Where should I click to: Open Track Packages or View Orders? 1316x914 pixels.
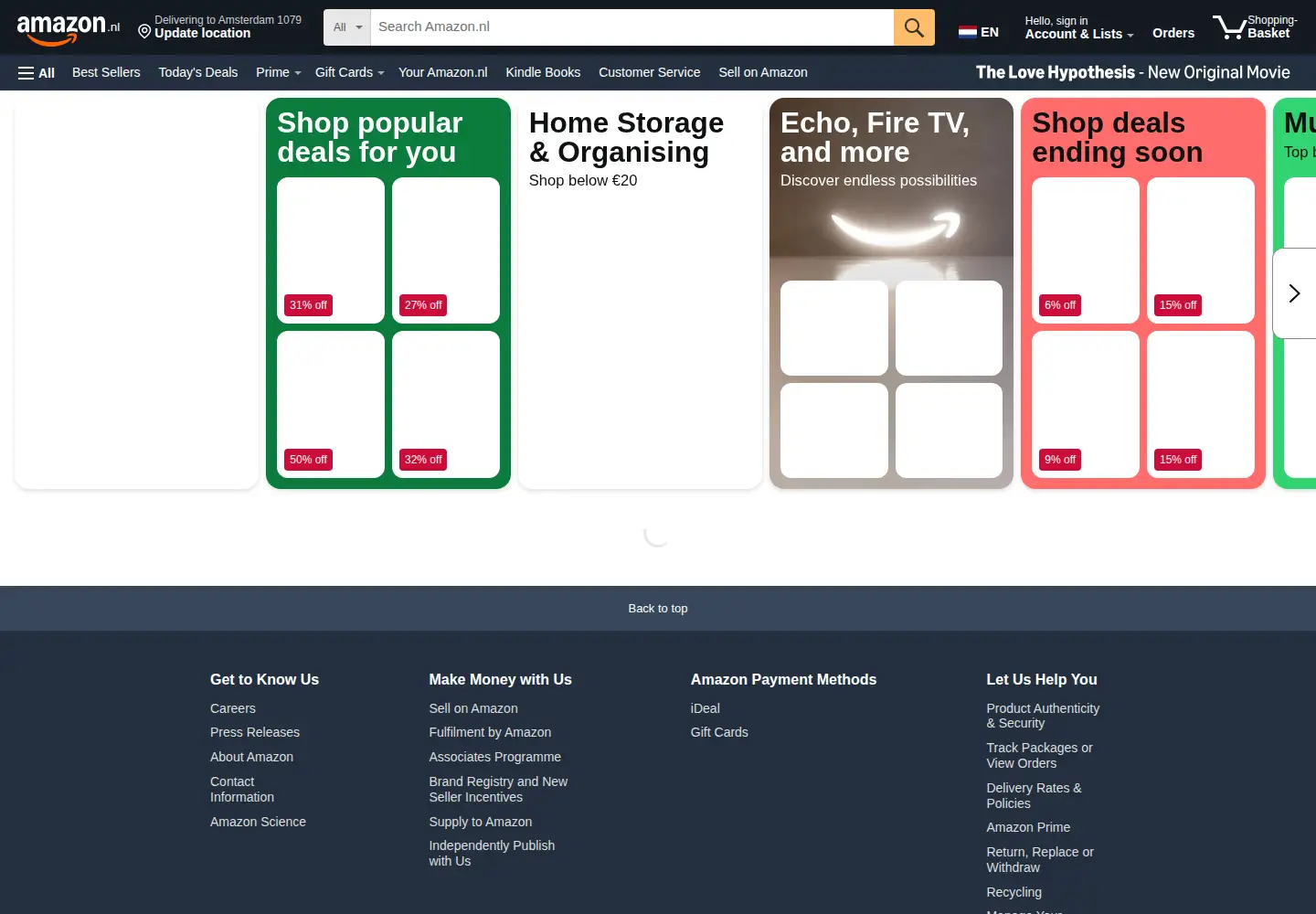pyautogui.click(x=1039, y=755)
